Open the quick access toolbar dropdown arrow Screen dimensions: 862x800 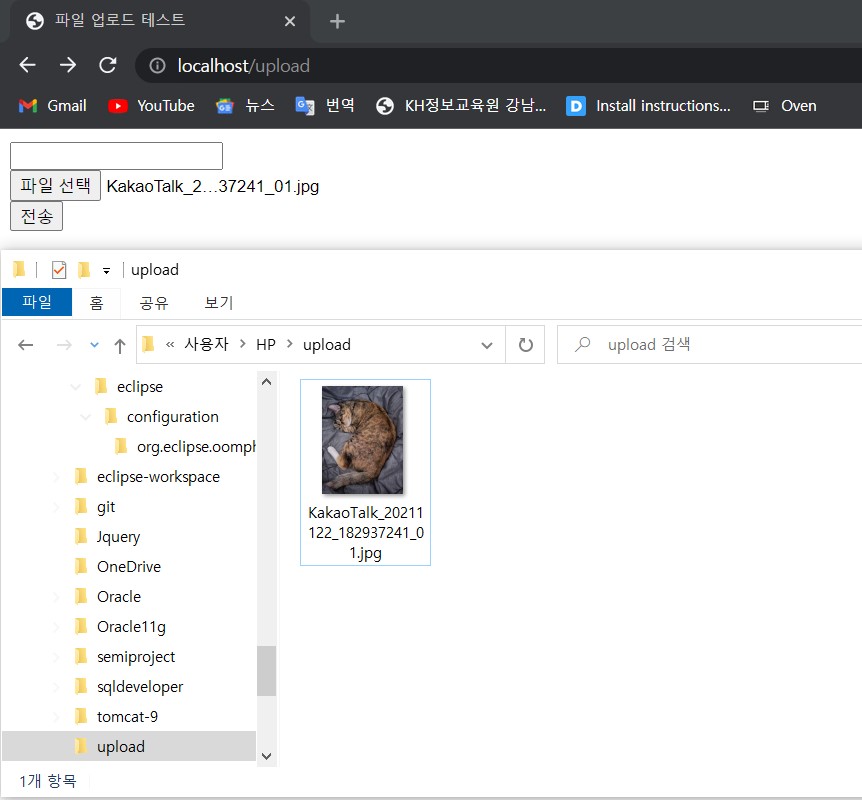pos(107,271)
